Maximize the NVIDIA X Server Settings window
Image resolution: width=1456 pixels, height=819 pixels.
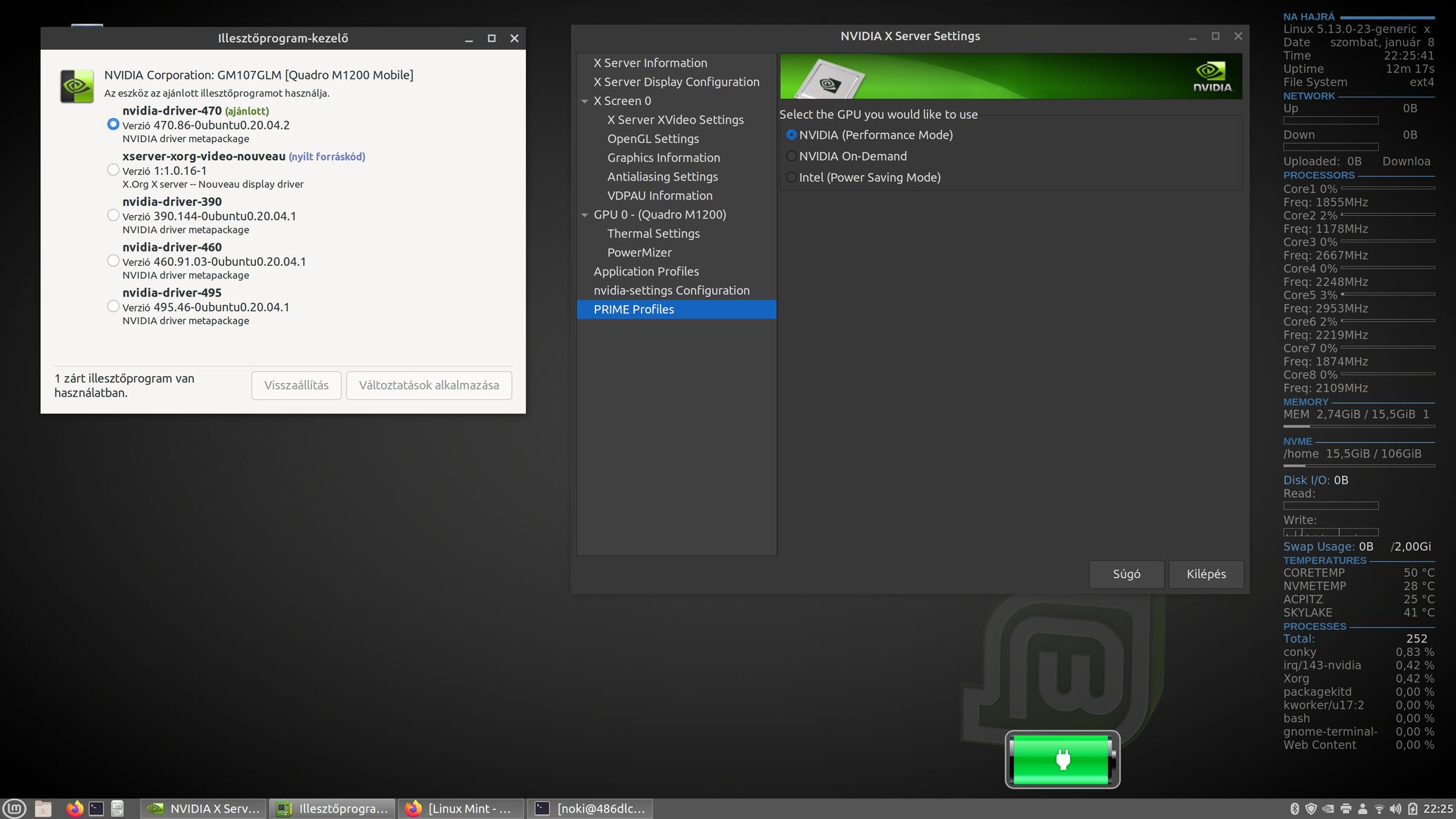1216,37
